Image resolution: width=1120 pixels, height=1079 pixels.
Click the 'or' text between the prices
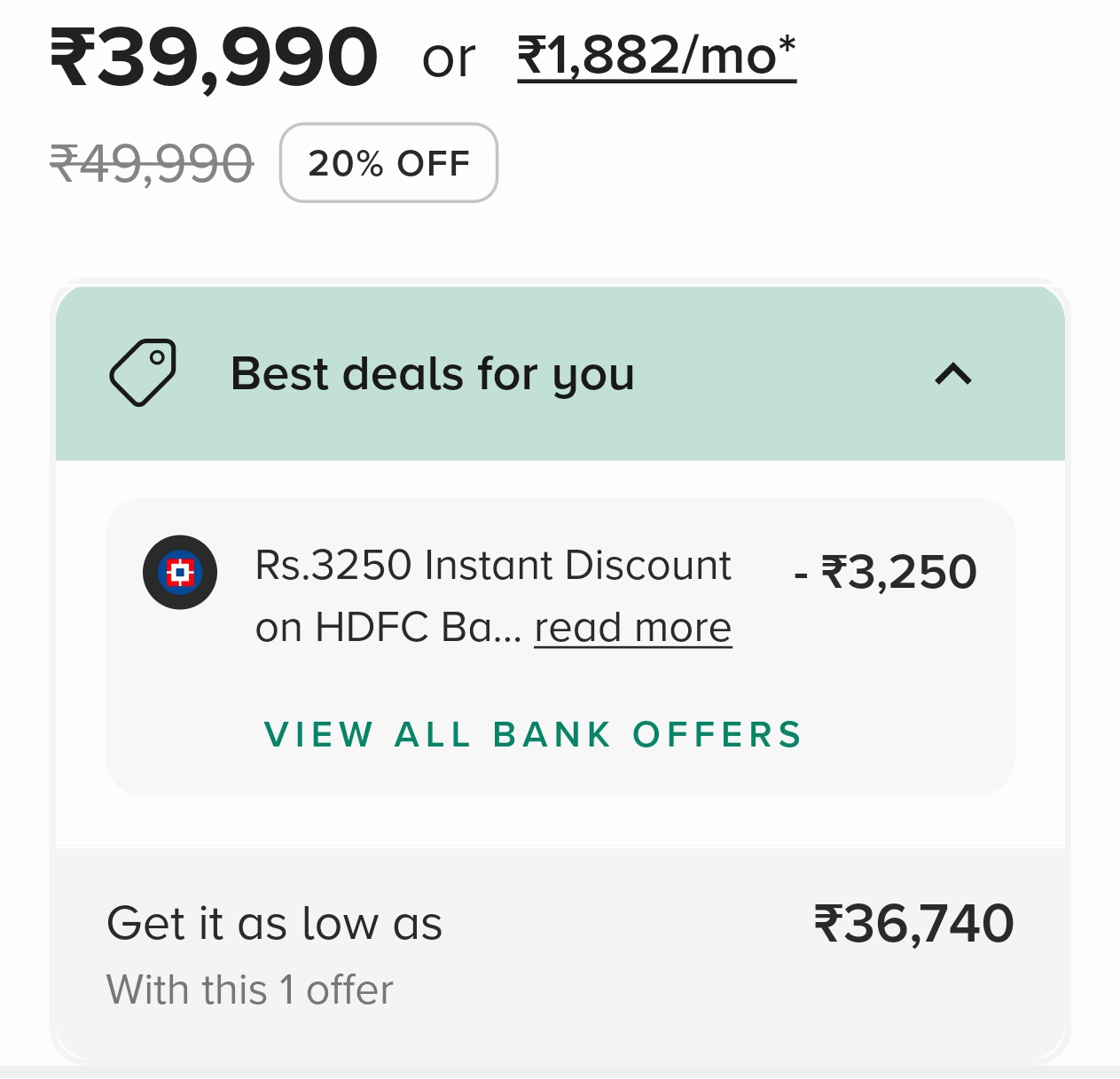click(449, 59)
